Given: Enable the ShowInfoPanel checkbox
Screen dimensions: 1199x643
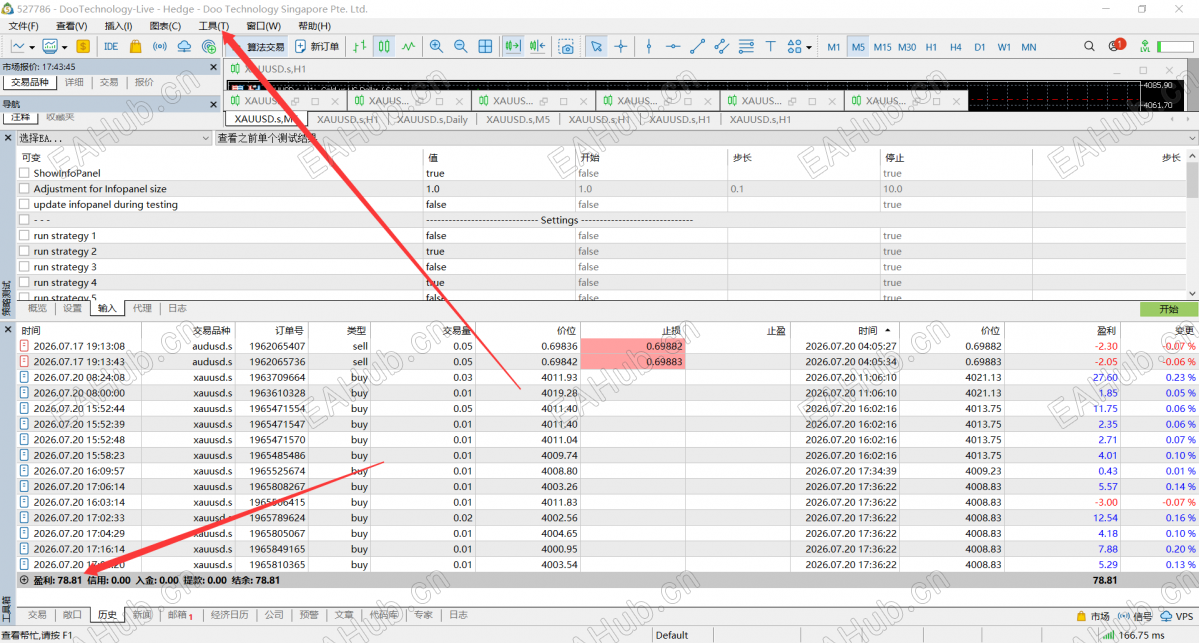Looking at the screenshot, I should point(24,174).
